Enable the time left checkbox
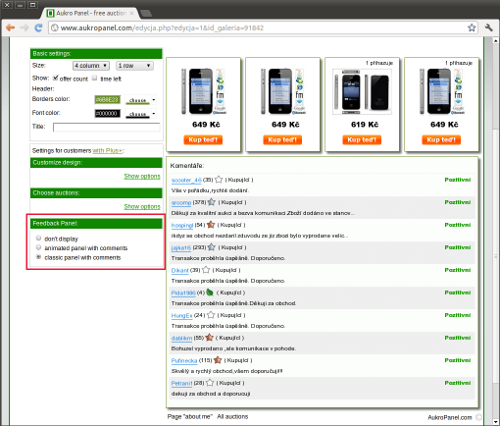The image size is (500, 426). [x=95, y=78]
